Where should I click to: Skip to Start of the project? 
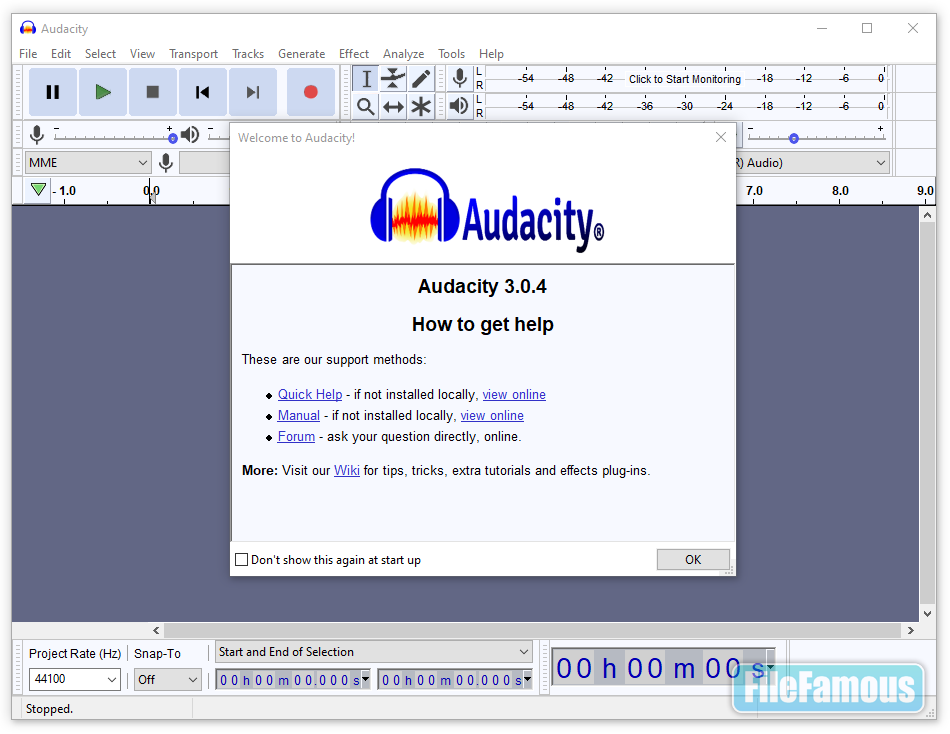pos(203,92)
